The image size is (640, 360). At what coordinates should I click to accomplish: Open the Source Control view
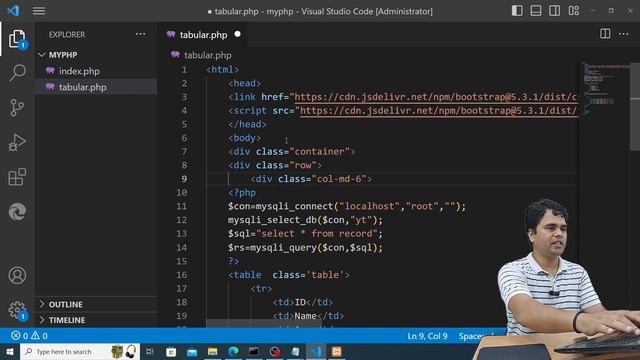tap(17, 108)
